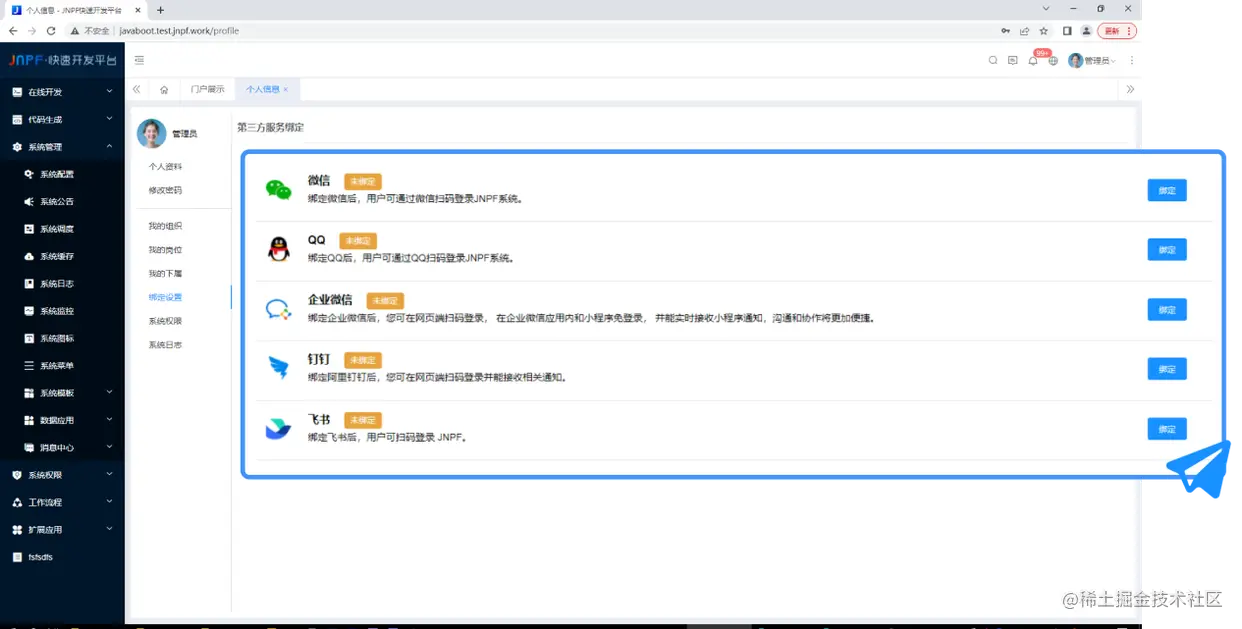The height and width of the screenshot is (629, 1242).
Task: Select the 个人信息 tab
Action: tap(262, 89)
